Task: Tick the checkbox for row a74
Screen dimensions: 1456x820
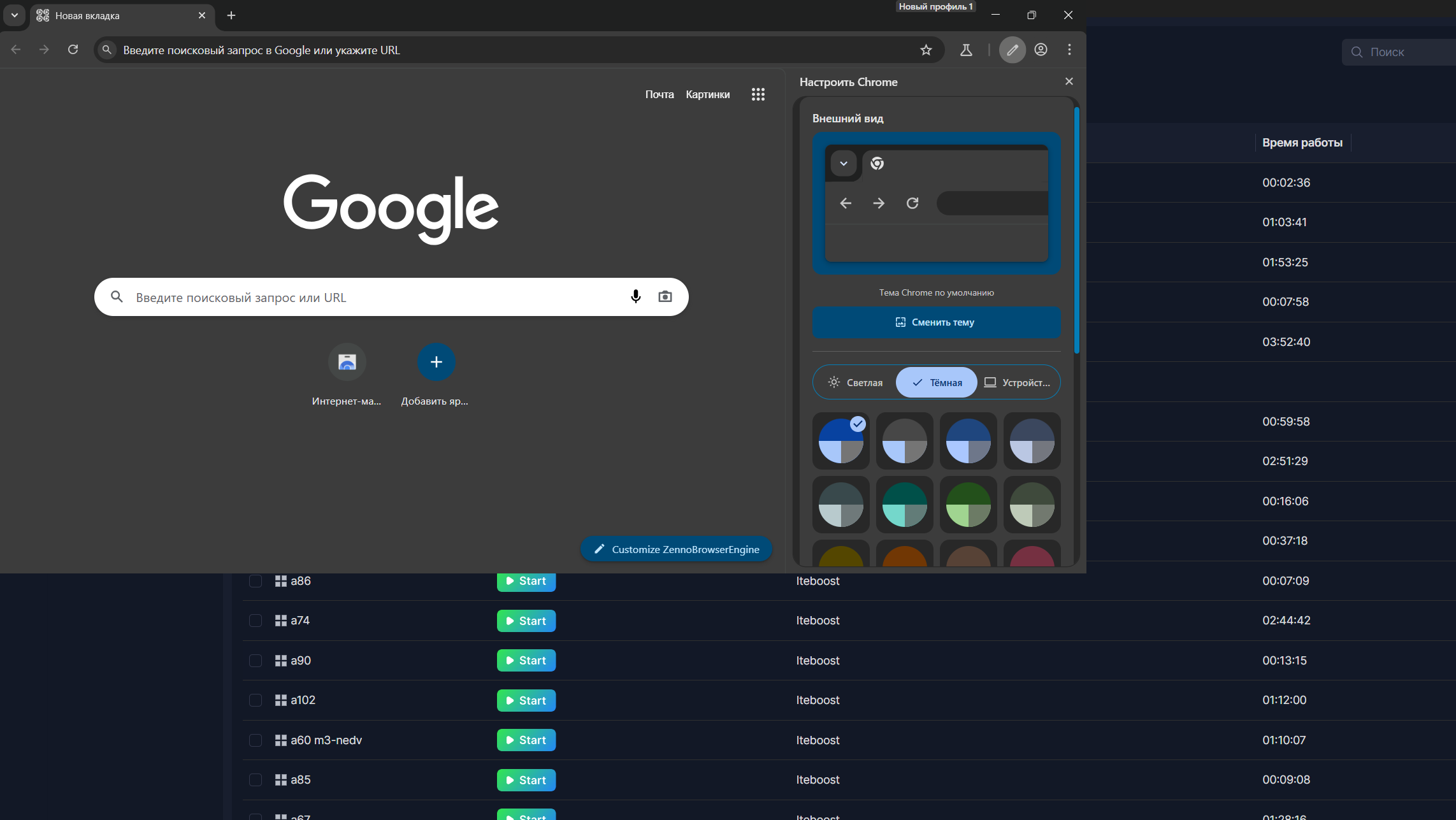Action: (256, 621)
